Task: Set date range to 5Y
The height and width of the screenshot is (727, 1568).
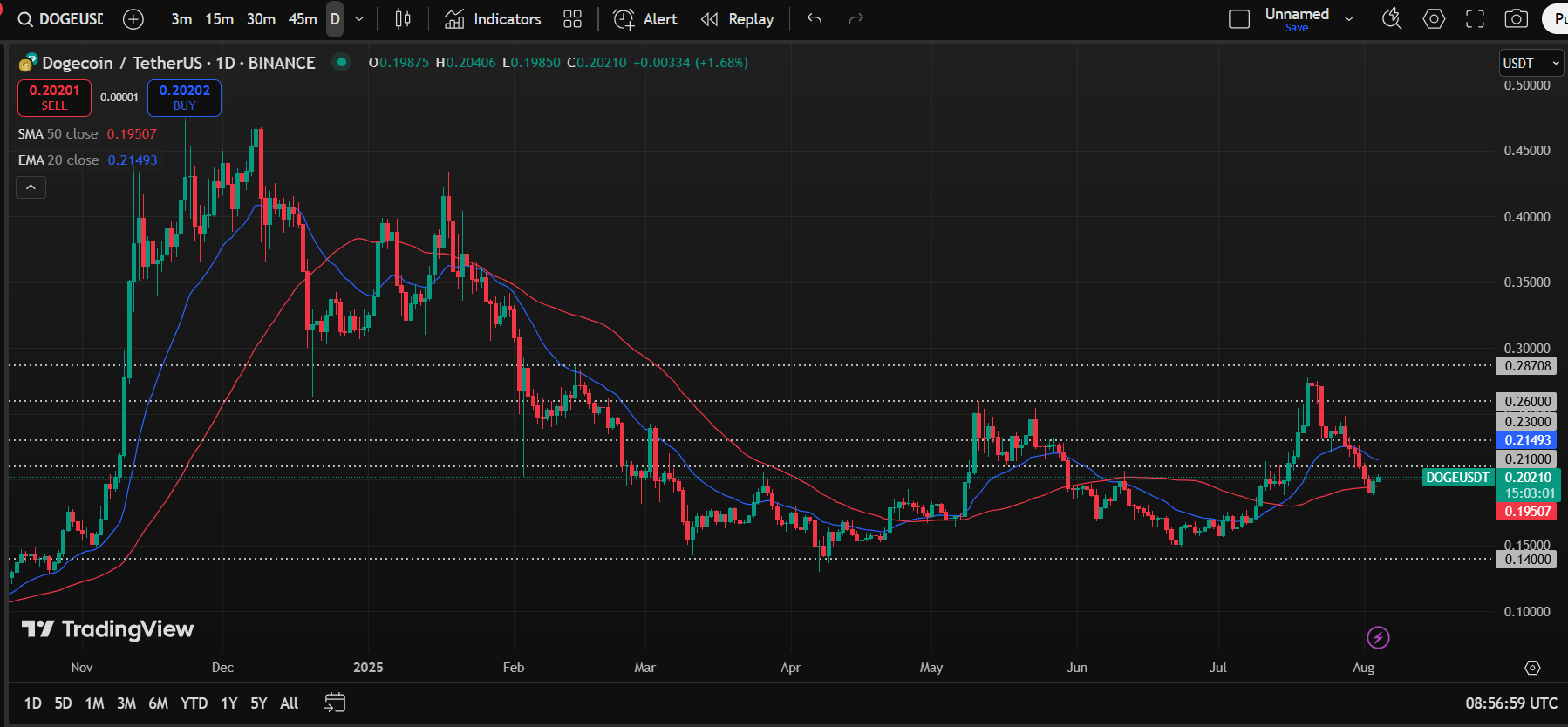Action: 259,703
